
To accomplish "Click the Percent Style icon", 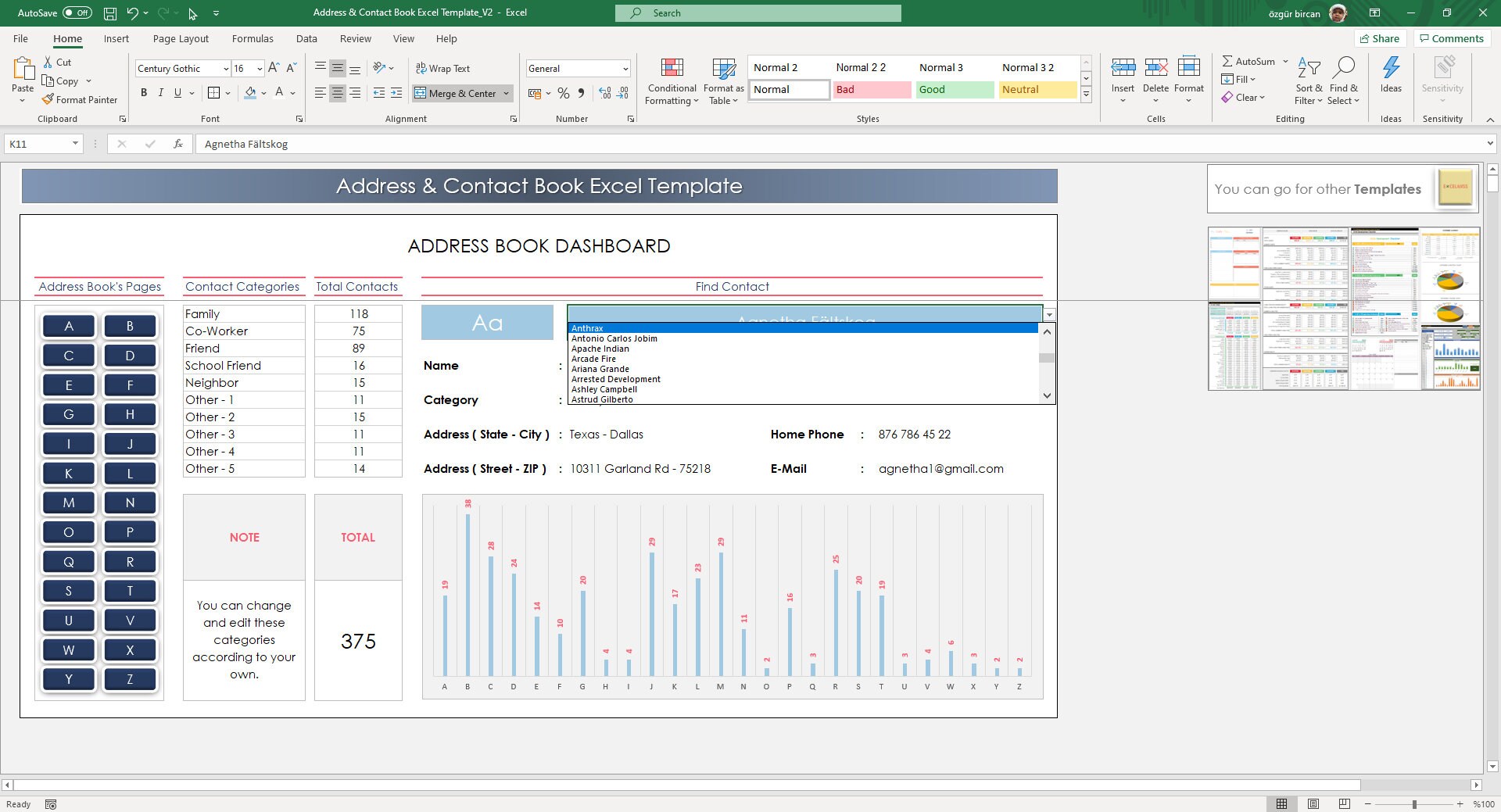I will (x=564, y=93).
